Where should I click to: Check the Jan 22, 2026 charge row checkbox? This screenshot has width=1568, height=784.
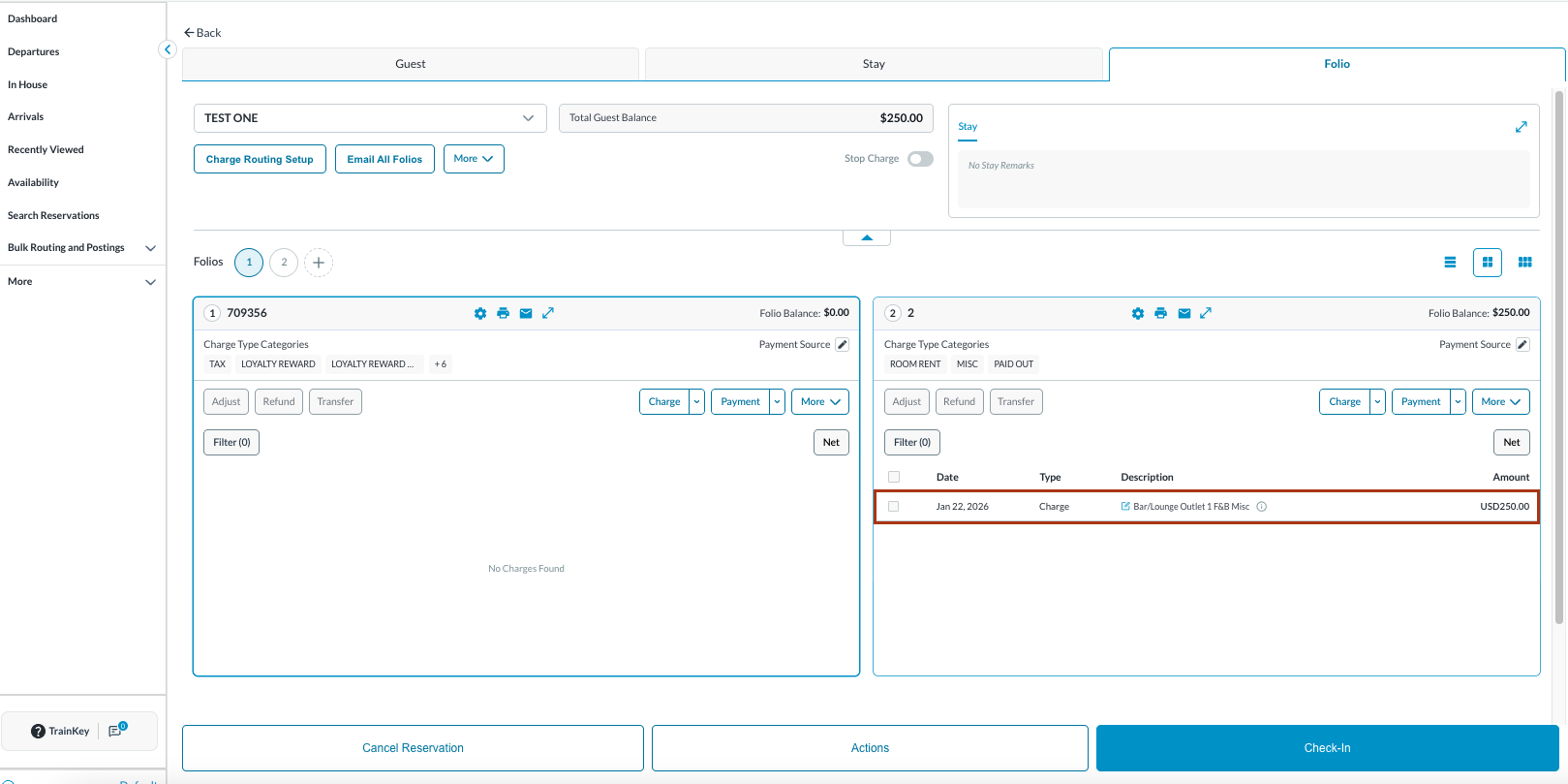[894, 507]
